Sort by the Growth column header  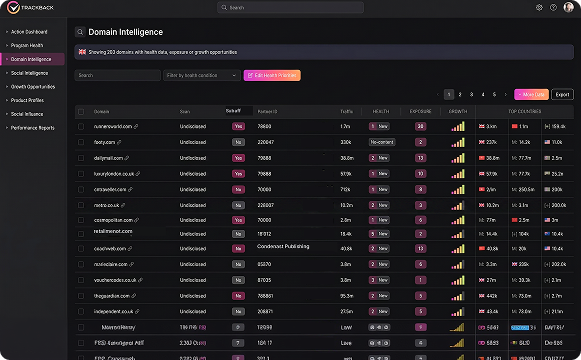pyautogui.click(x=458, y=111)
